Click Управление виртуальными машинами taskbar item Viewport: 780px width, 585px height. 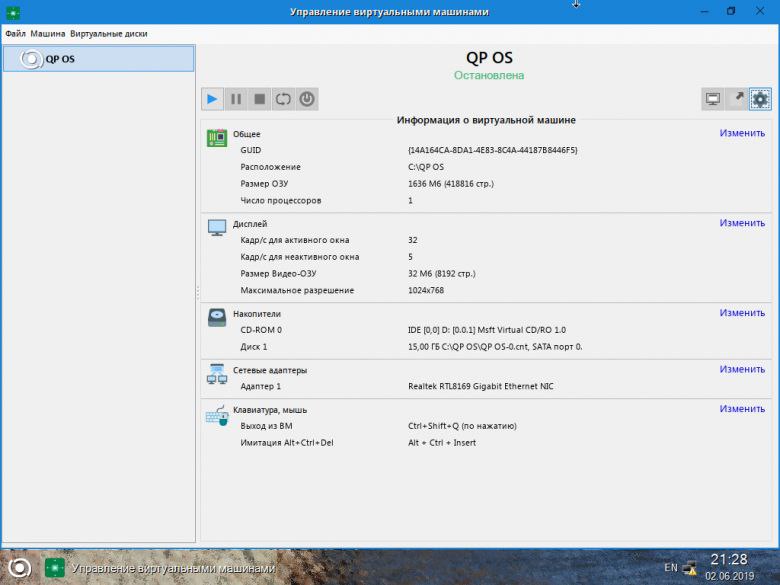159,568
